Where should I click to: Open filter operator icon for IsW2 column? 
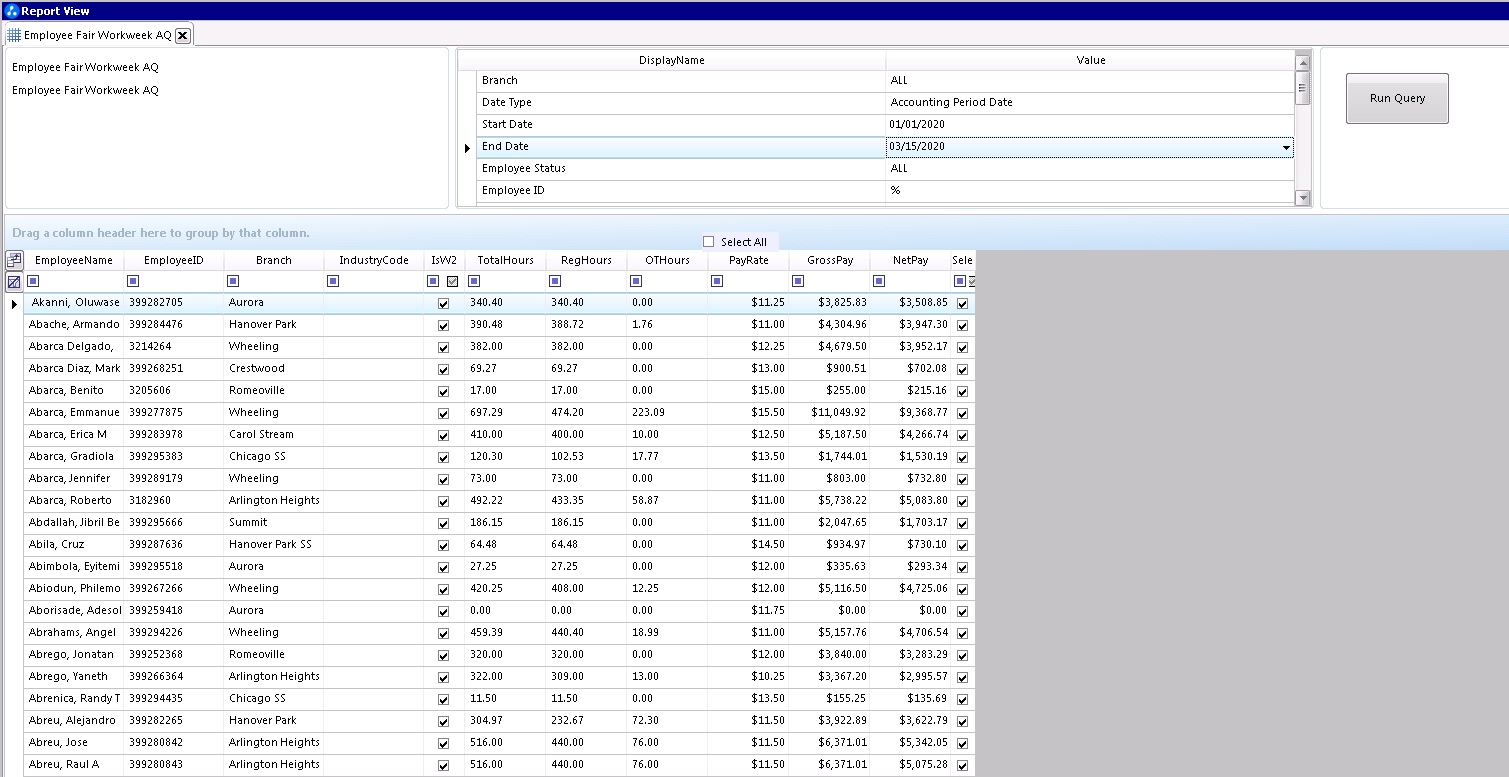[x=433, y=282]
